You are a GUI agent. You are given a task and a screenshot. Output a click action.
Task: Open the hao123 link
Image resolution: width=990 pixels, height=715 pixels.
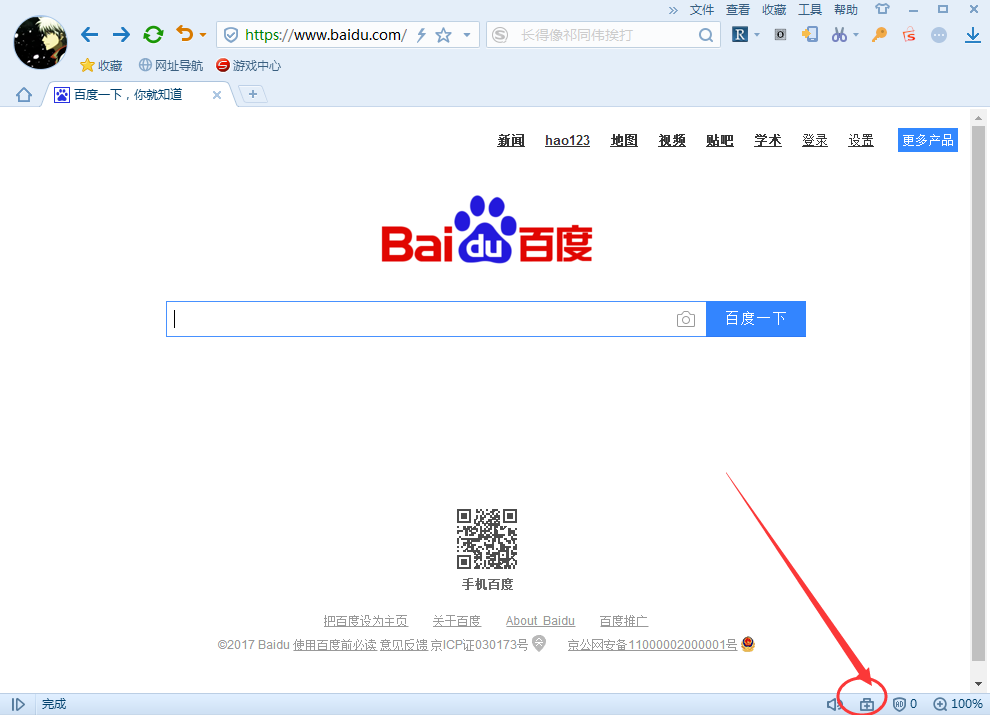[567, 140]
